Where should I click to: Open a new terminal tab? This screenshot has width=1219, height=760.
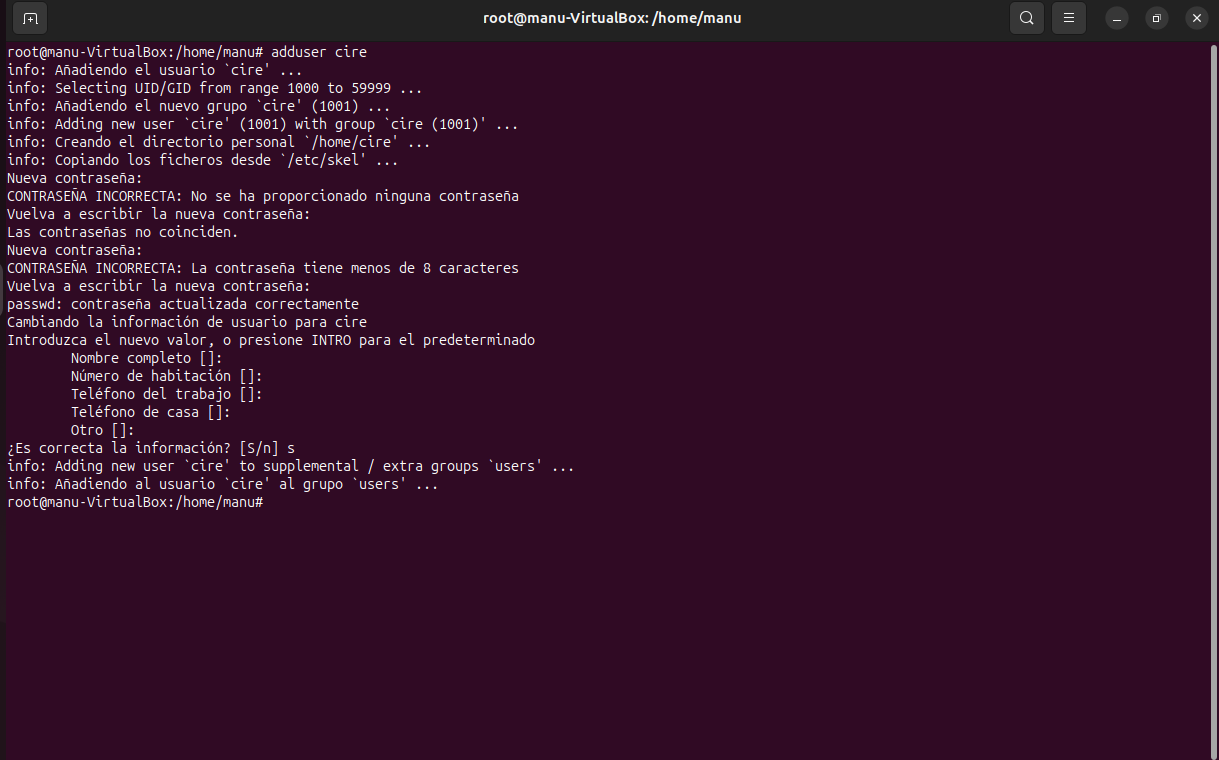30,18
